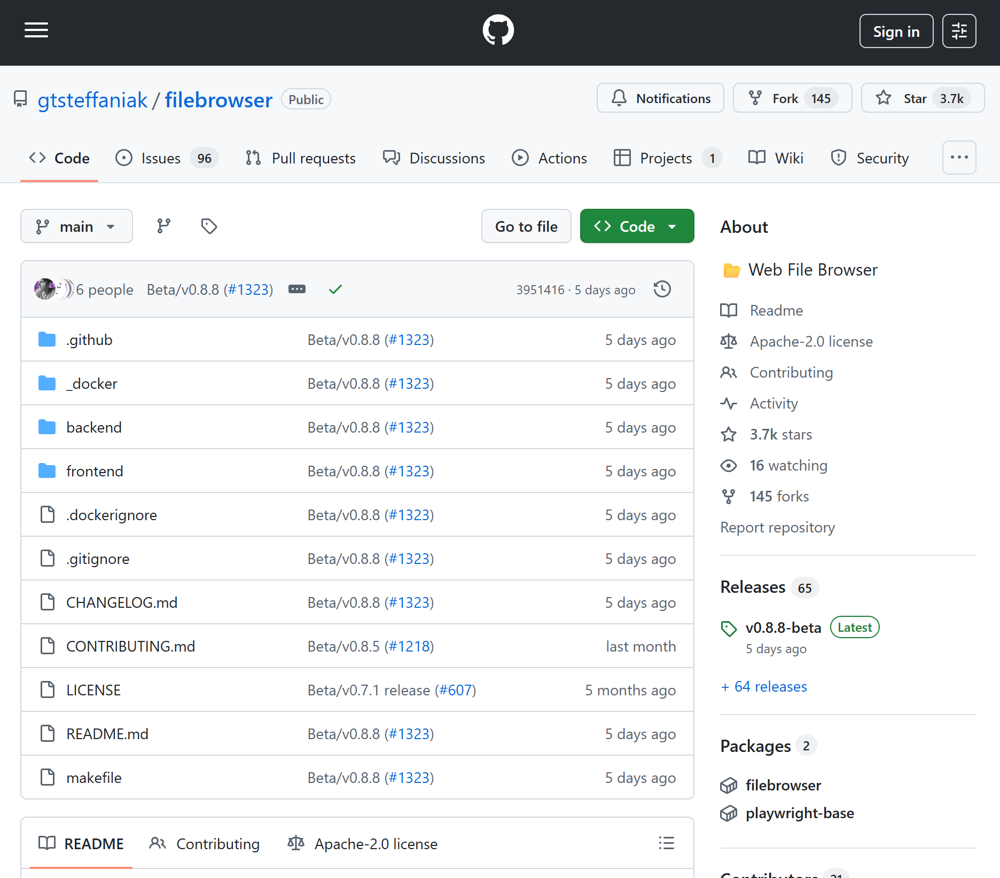This screenshot has width=1000, height=878.
Task: Open Notifications for this repository
Action: point(660,98)
